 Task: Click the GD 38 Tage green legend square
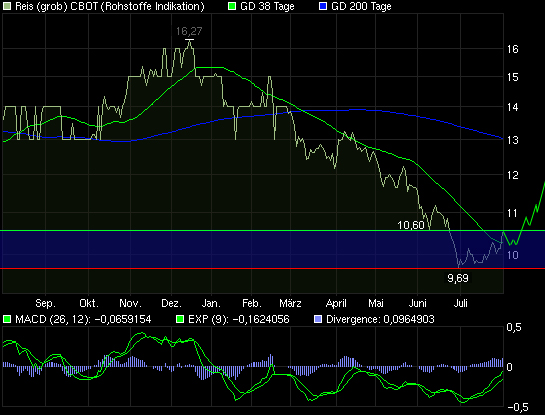[x=232, y=6]
